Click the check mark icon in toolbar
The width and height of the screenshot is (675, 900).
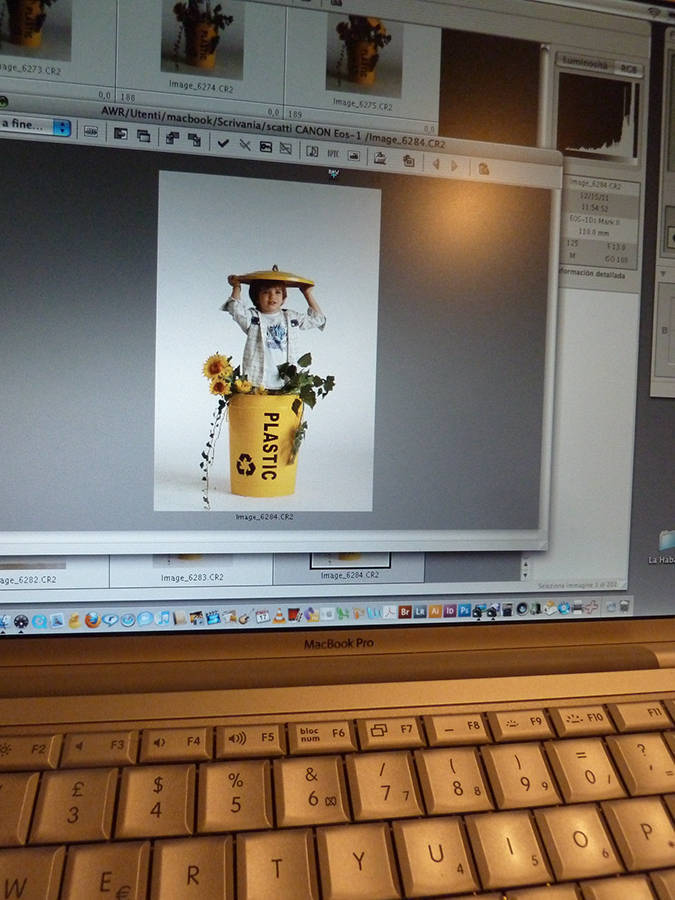click(x=223, y=144)
